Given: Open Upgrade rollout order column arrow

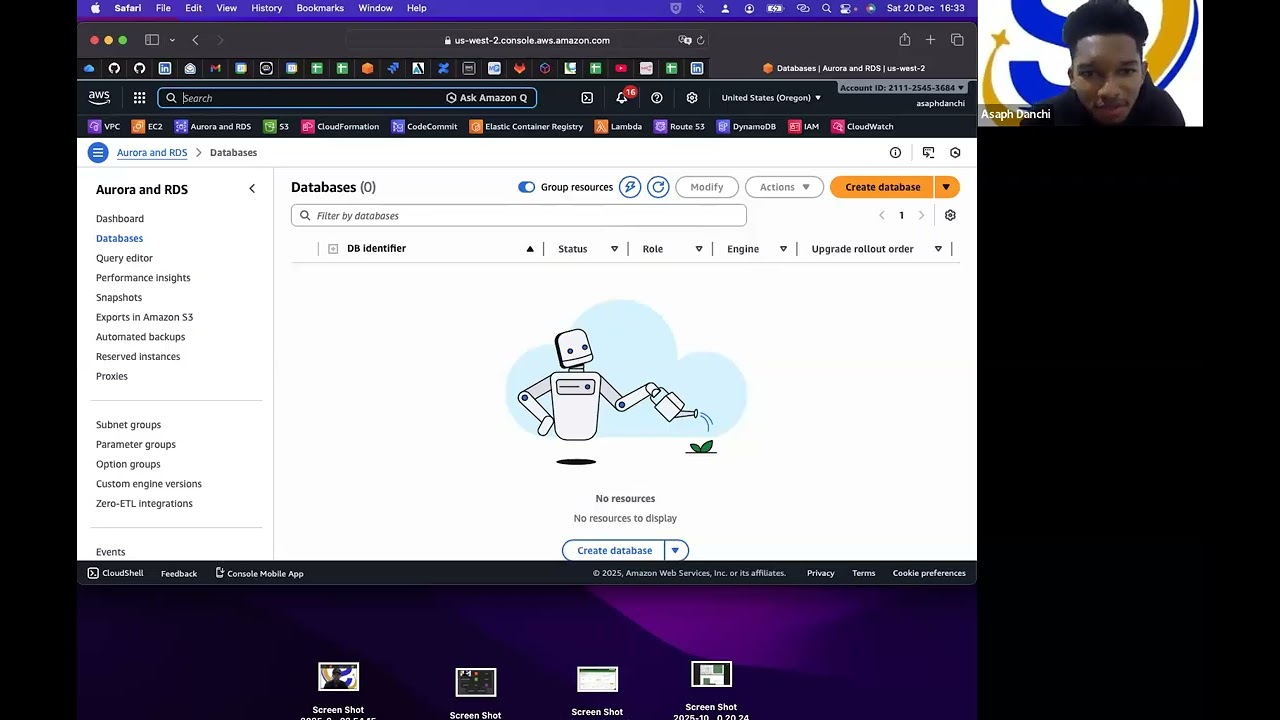Looking at the screenshot, I should [x=938, y=249].
